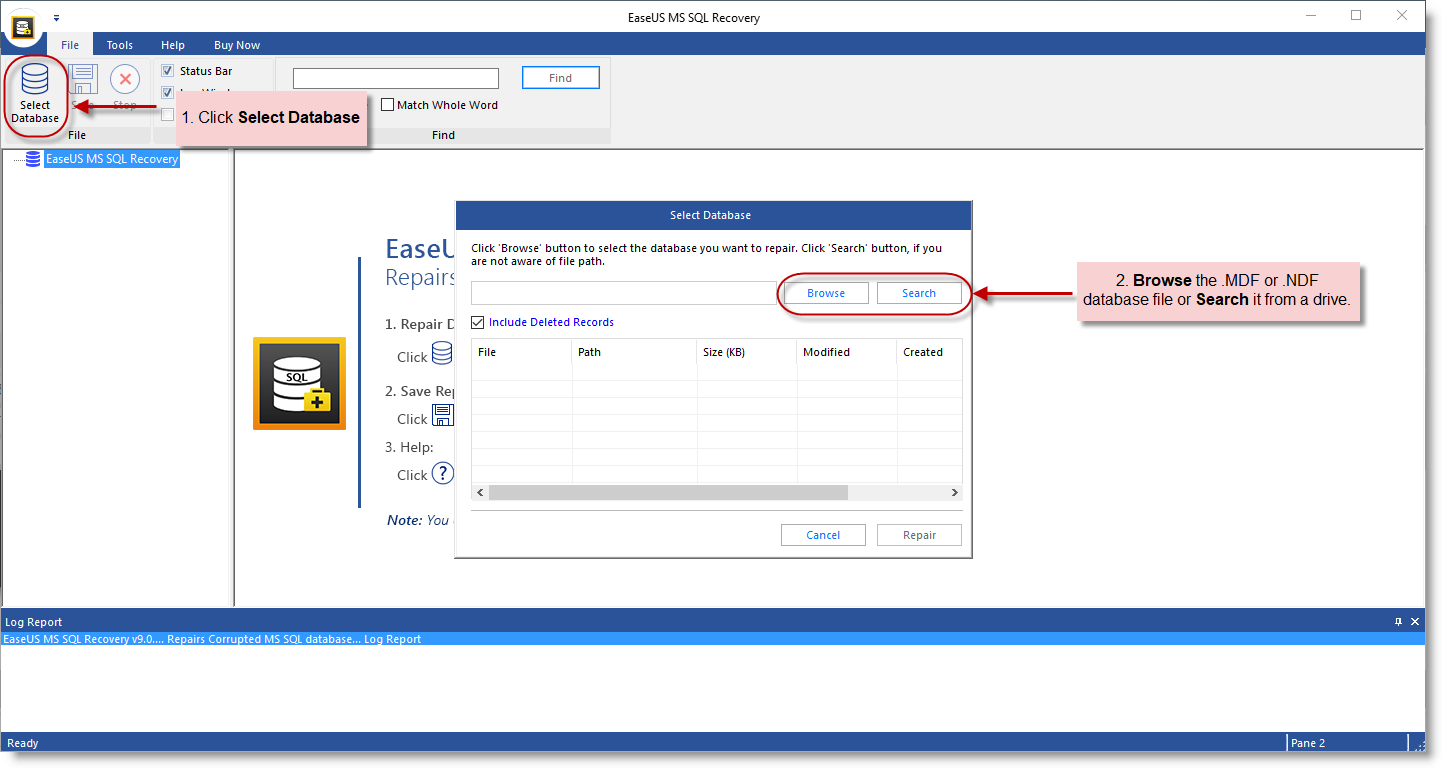The height and width of the screenshot is (768, 1442).
Task: Click the Log Report panel title
Action: click(34, 622)
